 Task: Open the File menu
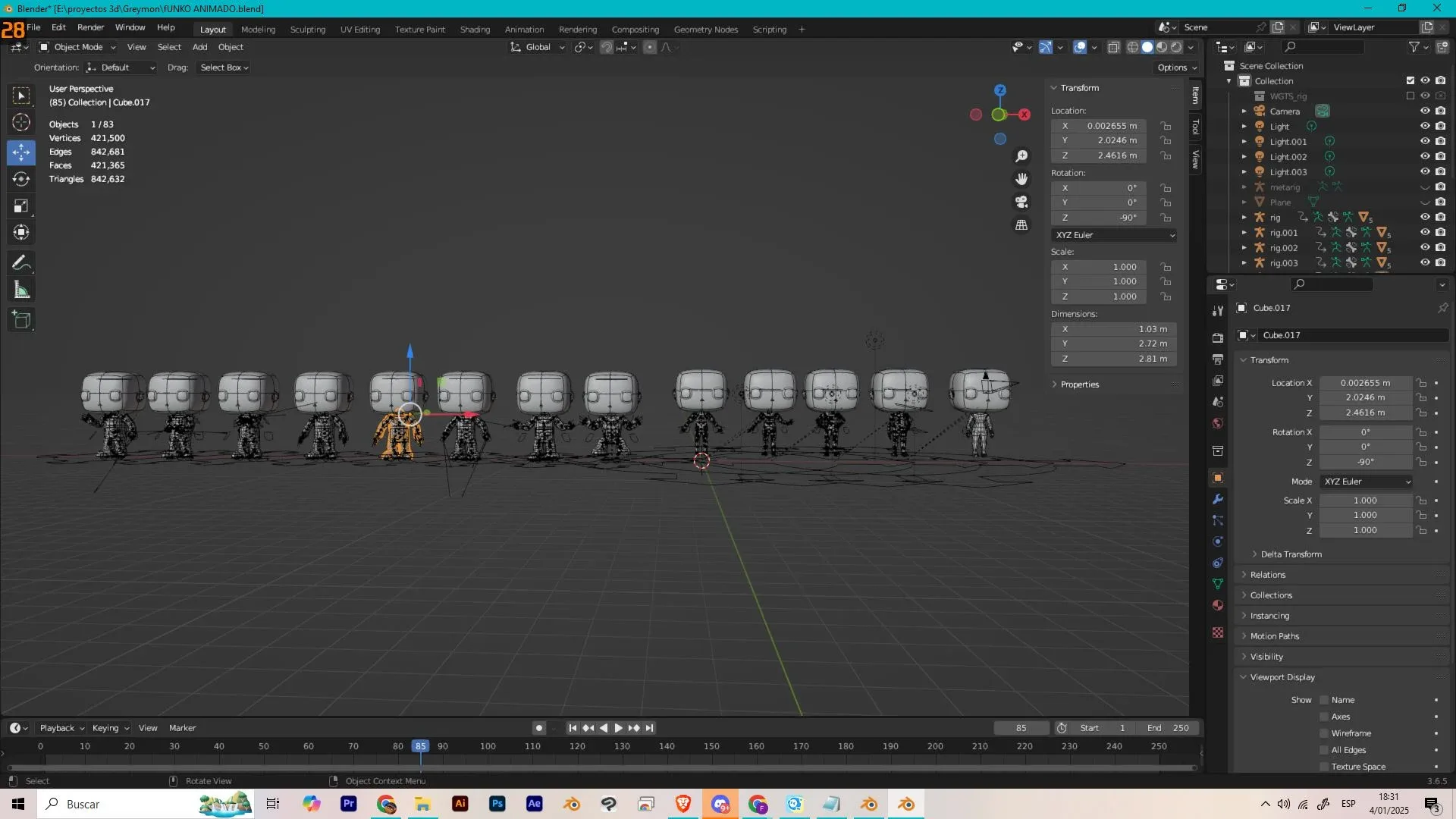click(33, 27)
